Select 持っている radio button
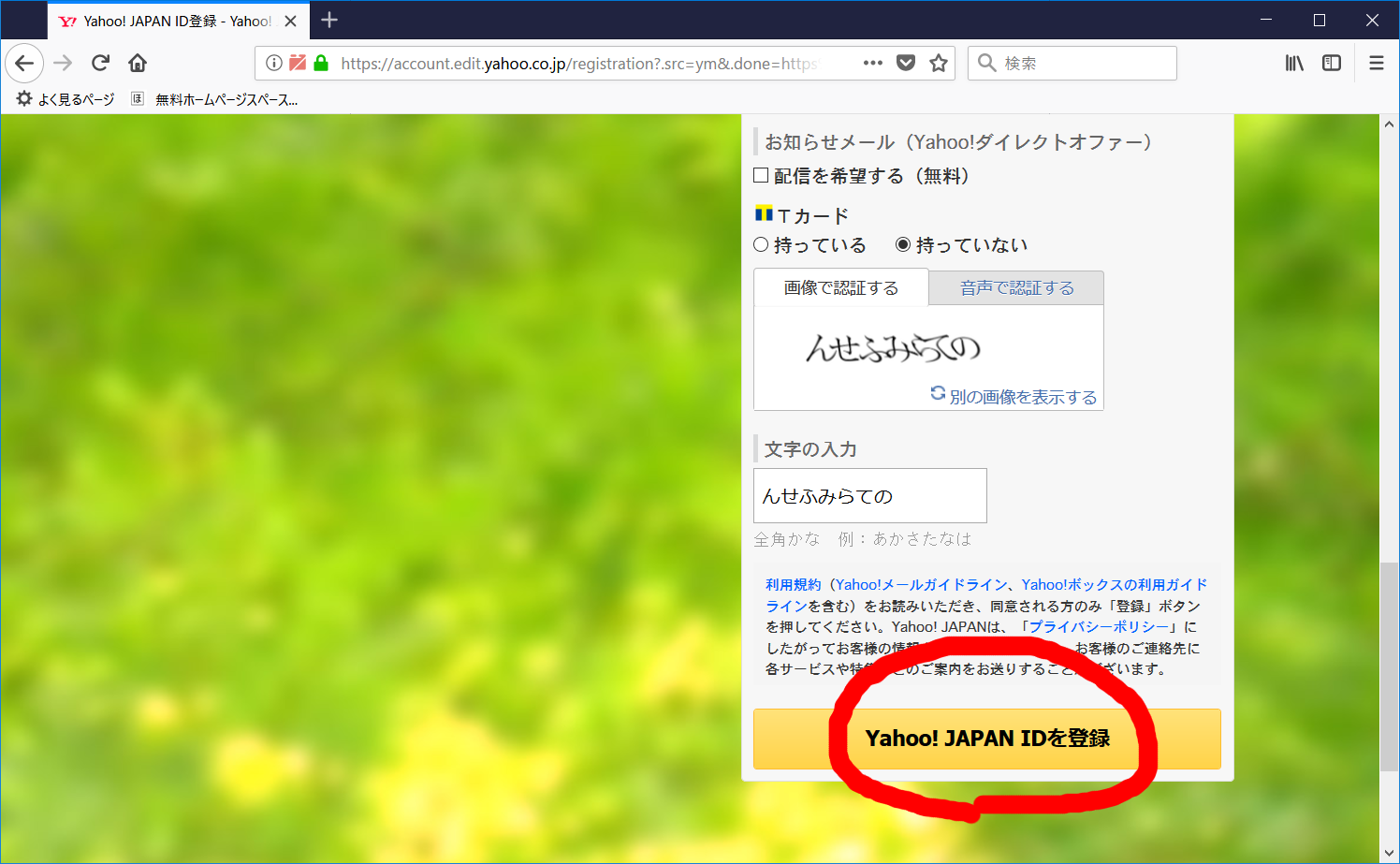This screenshot has height=864, width=1400. coord(761,244)
